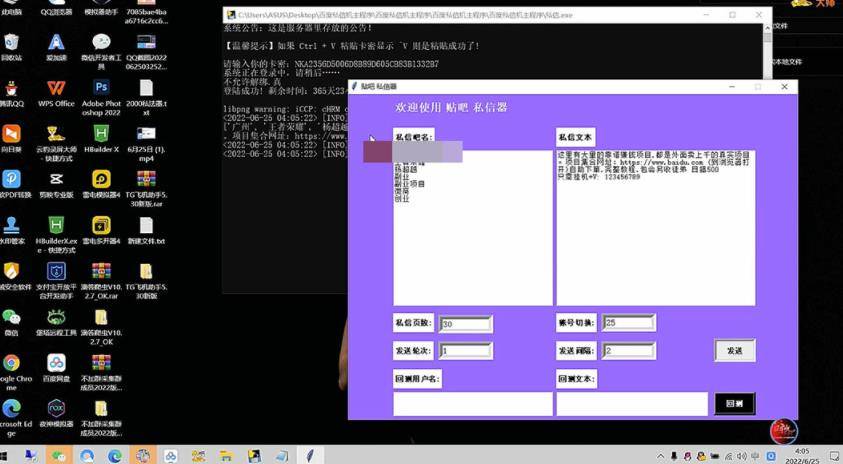Open the WeChat icon on the taskbar

click(x=59, y=456)
